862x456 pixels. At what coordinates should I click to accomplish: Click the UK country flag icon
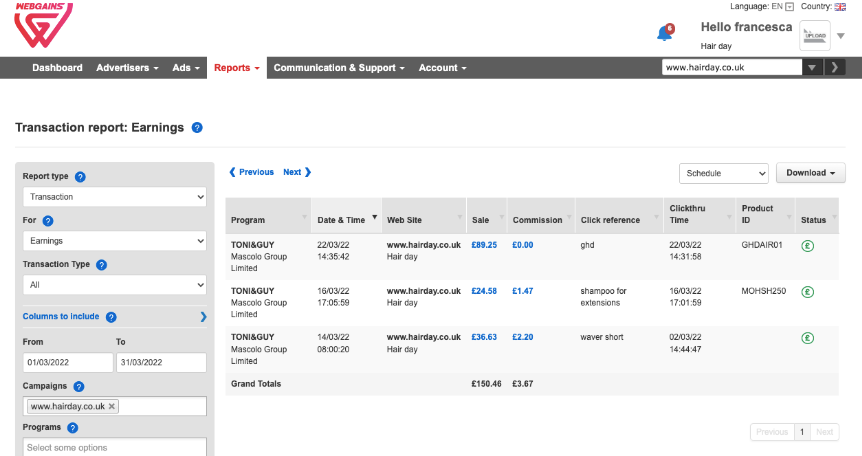point(840,7)
